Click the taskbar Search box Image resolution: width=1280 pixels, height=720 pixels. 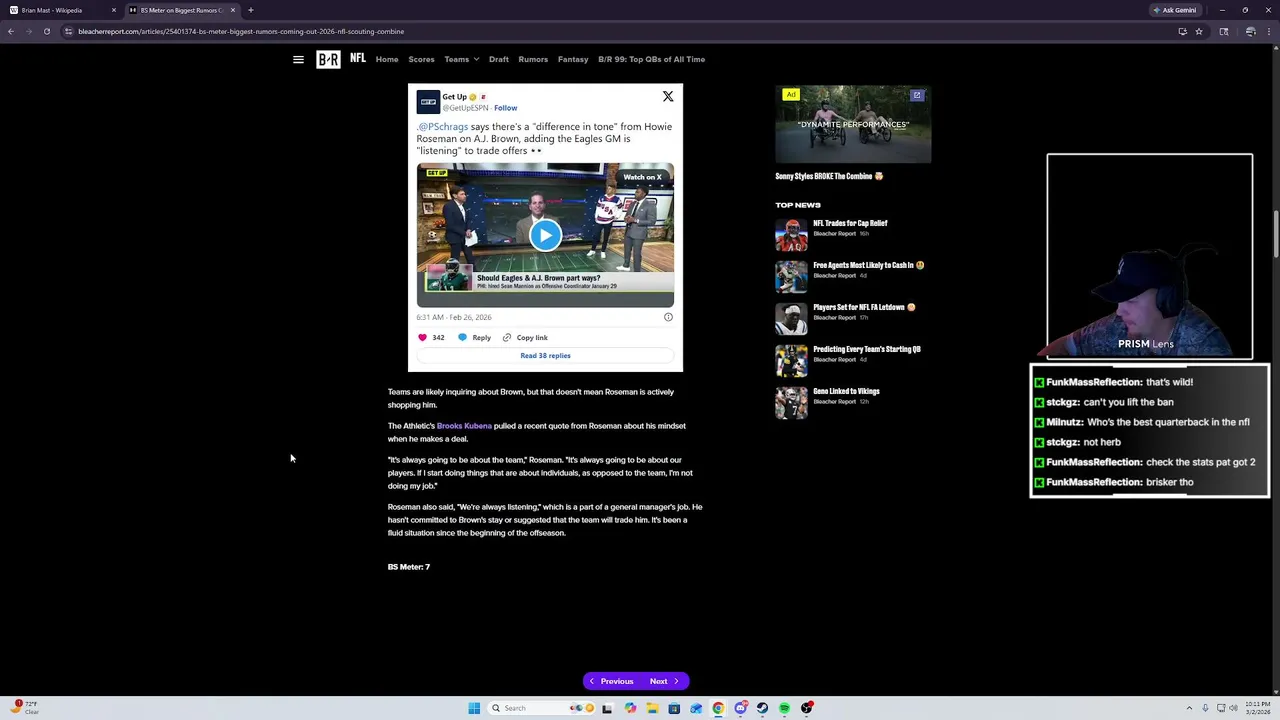pos(540,708)
